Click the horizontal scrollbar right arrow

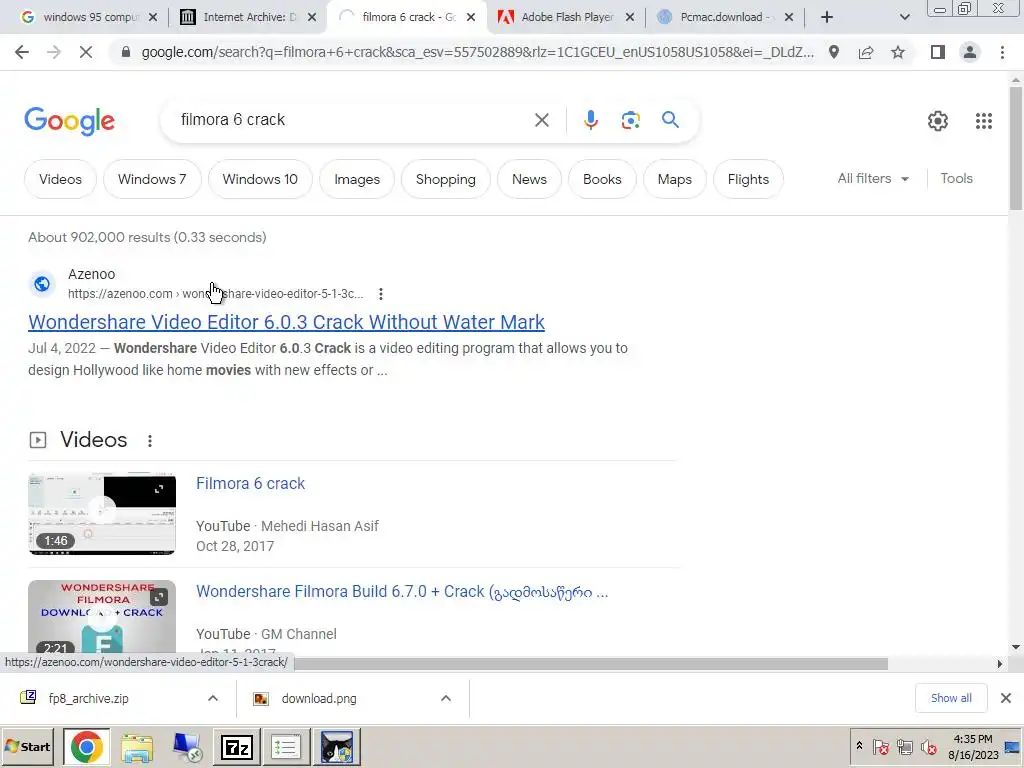click(x=999, y=664)
